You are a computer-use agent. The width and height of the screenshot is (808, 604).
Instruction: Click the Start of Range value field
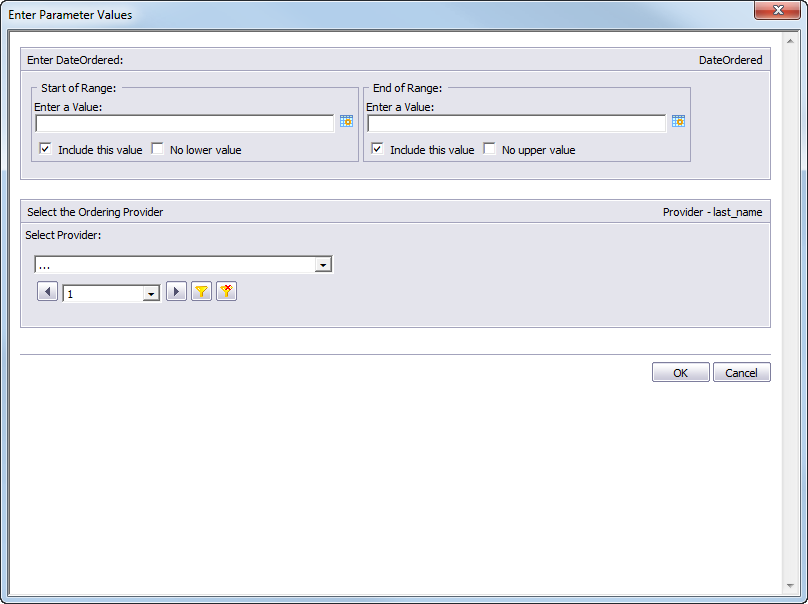[184, 124]
